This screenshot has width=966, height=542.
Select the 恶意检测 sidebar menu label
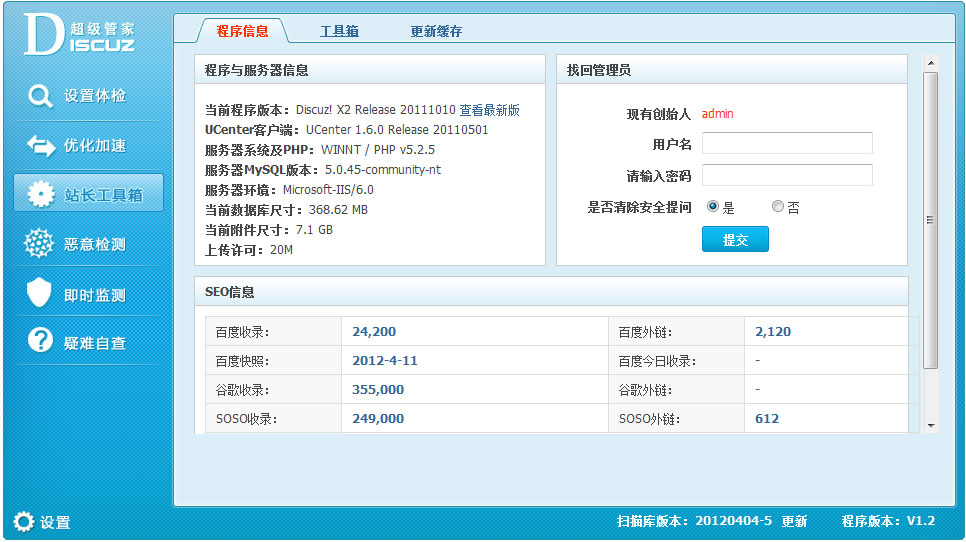pos(95,245)
